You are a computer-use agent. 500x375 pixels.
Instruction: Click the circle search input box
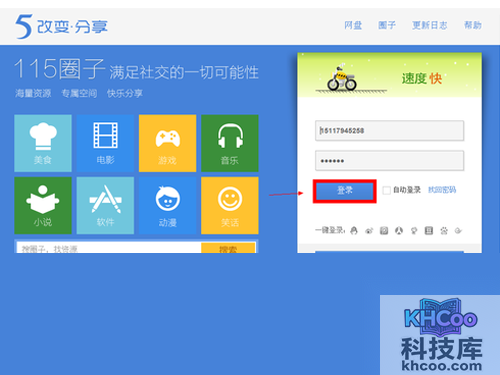109,248
